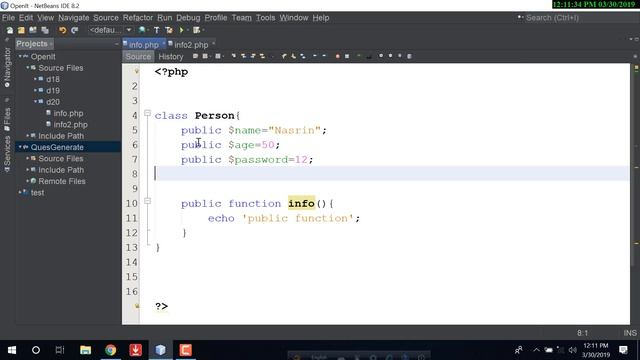Image resolution: width=640 pixels, height=360 pixels.
Task: Go to Next Bookmark icon
Action: tap(293, 56)
